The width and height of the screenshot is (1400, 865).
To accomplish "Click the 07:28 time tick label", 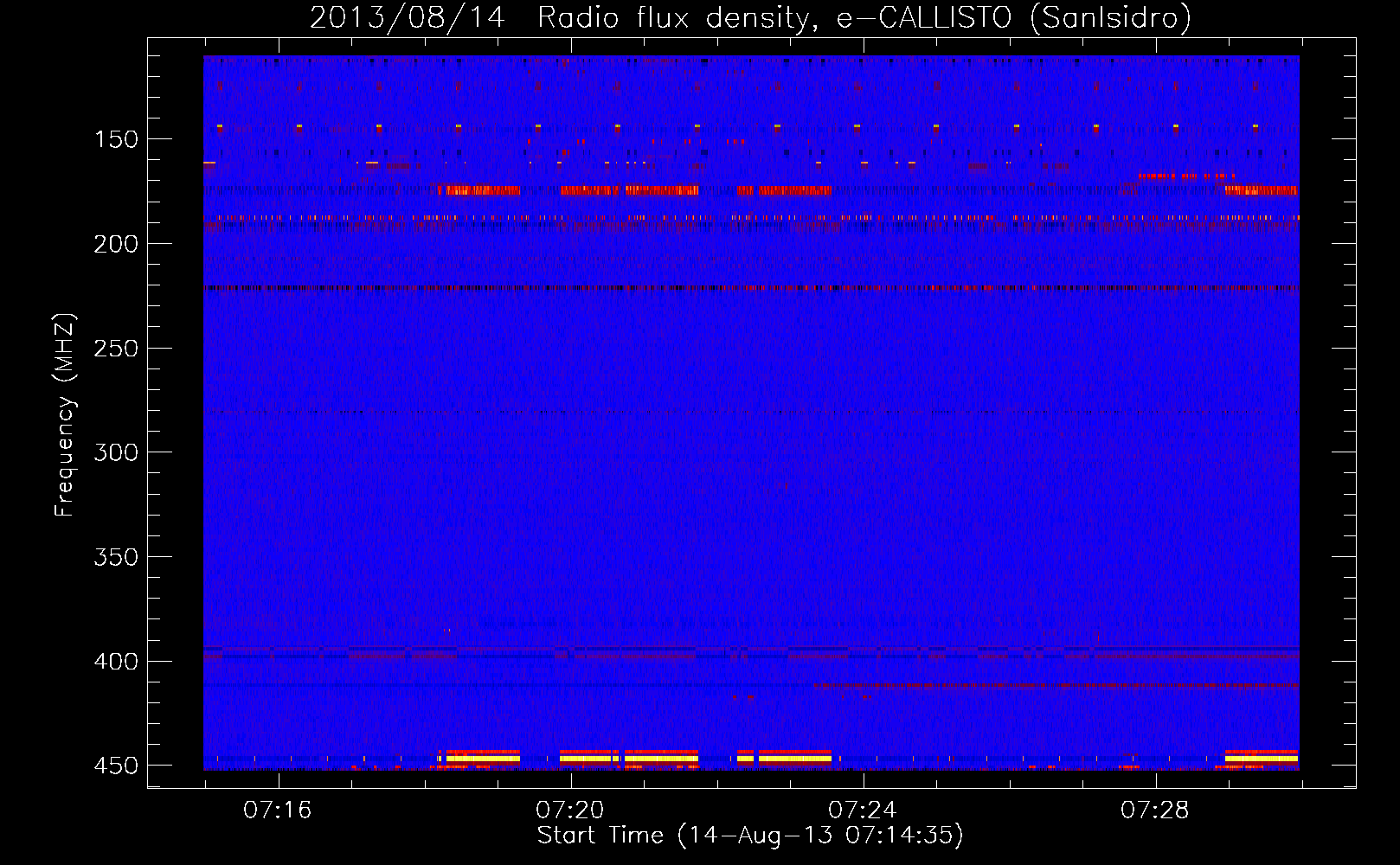I will tap(1154, 810).
